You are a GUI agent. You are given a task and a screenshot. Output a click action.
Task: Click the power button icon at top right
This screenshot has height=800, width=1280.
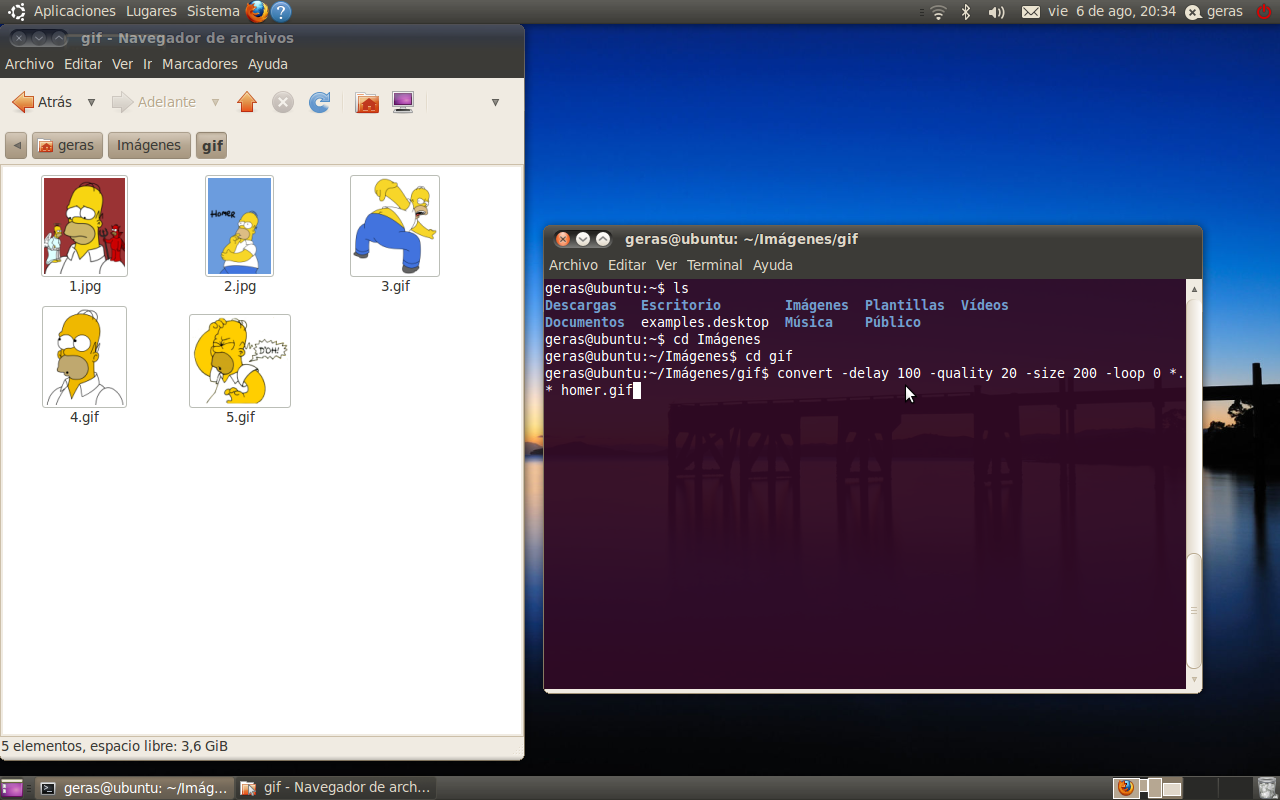pos(1262,11)
